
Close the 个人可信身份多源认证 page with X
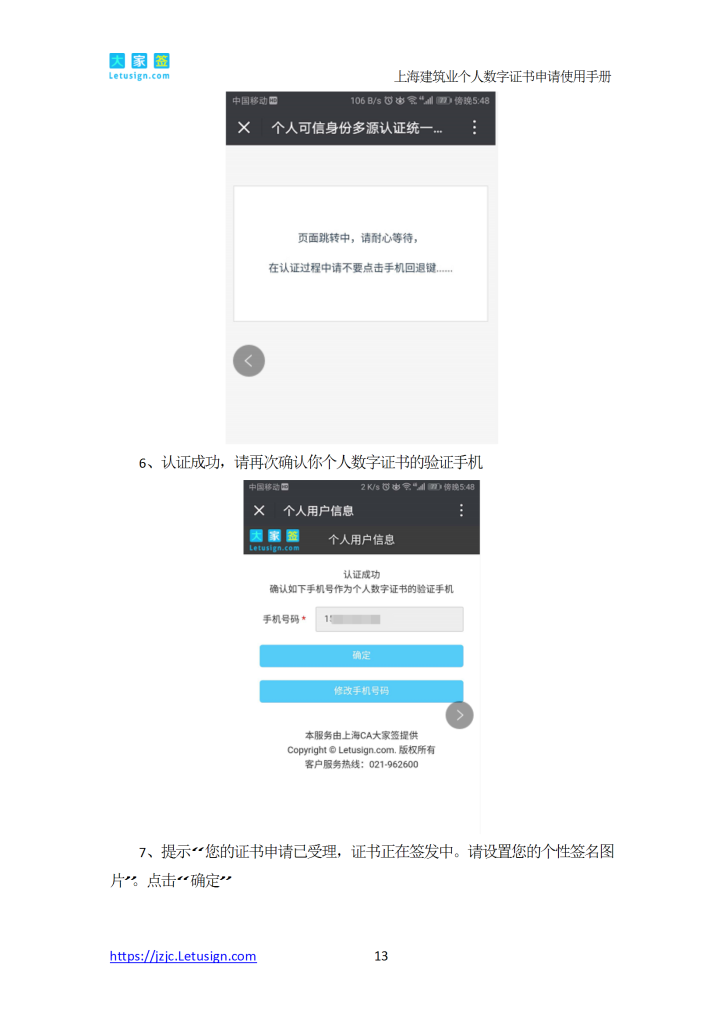tap(244, 127)
